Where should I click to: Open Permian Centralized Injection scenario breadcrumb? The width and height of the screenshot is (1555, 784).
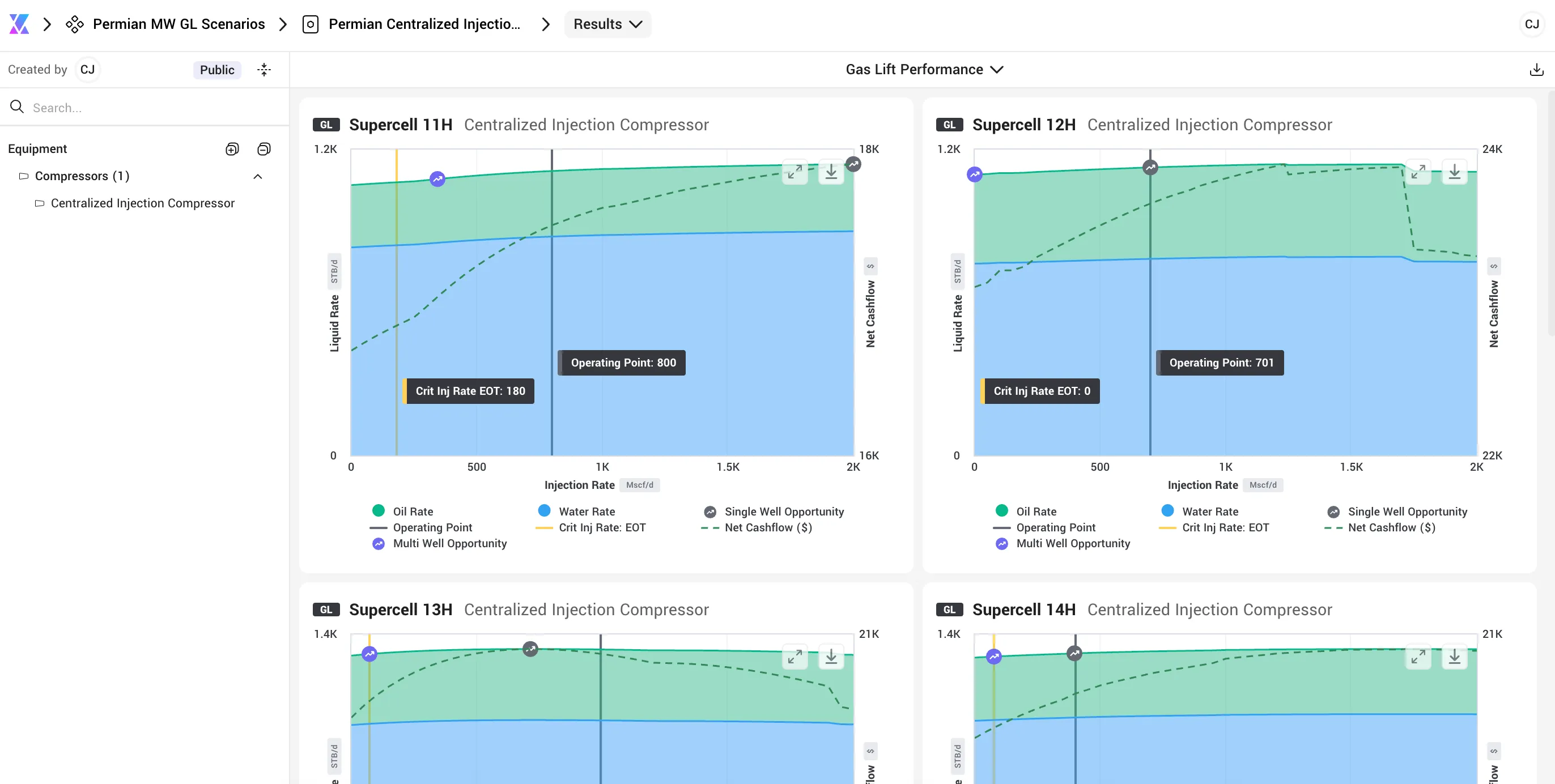[411, 24]
